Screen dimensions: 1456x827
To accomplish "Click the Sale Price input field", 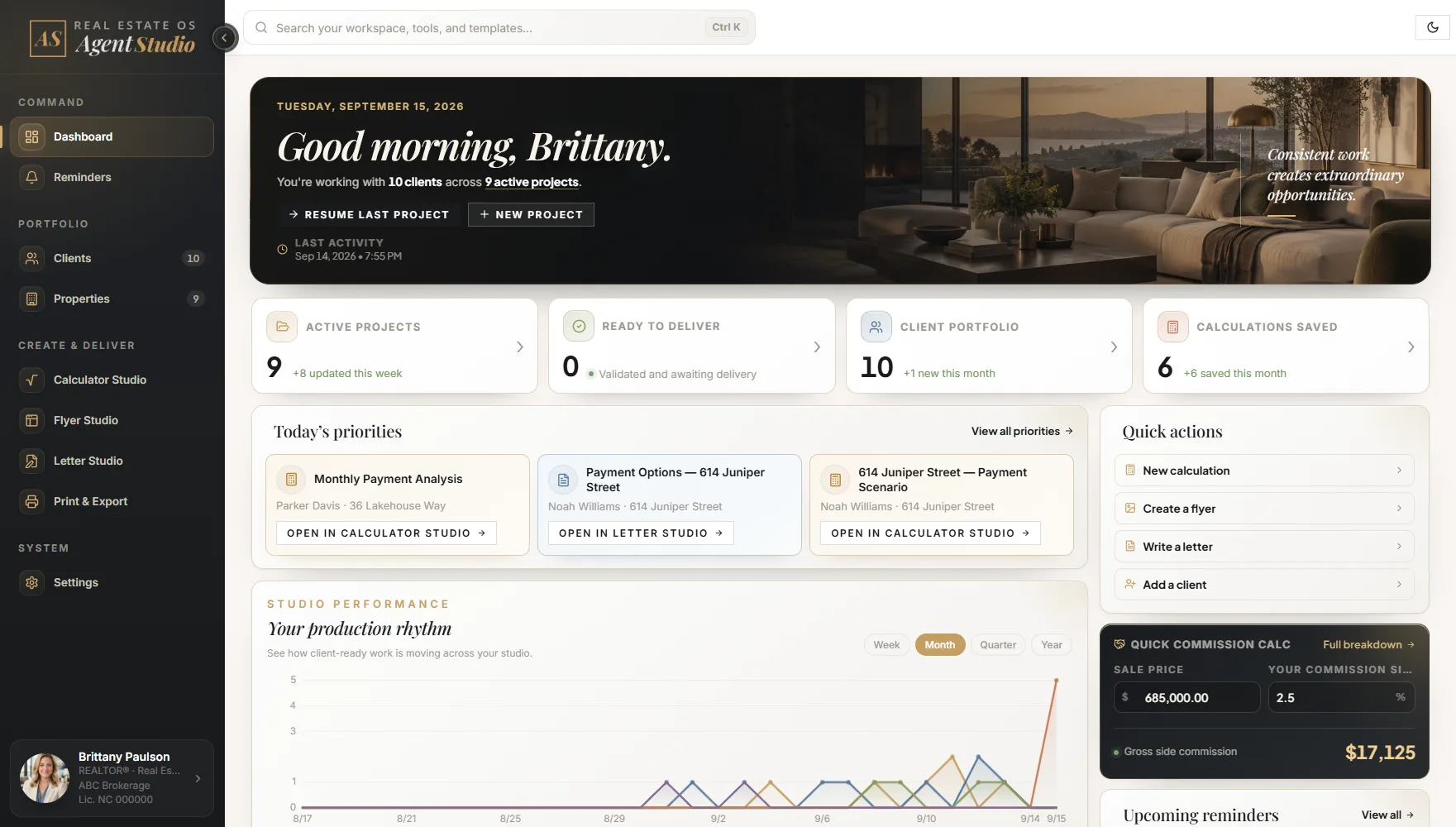I will [1186, 697].
